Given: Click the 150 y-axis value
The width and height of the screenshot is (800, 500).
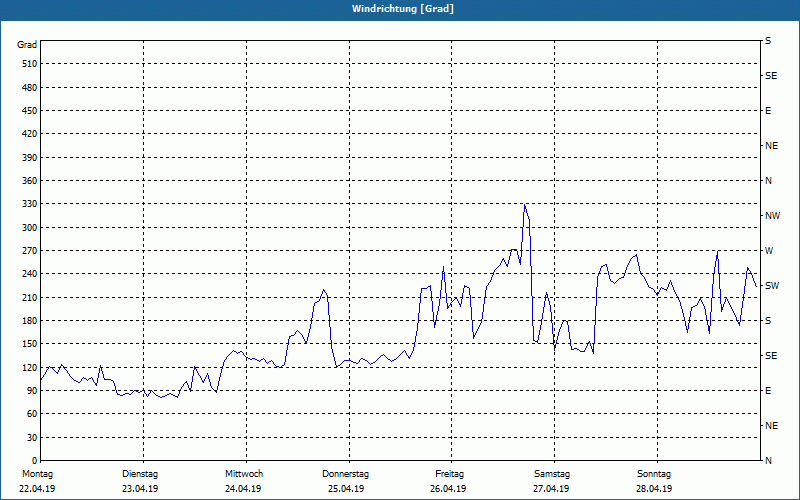Looking at the screenshot, I should tap(30, 343).
